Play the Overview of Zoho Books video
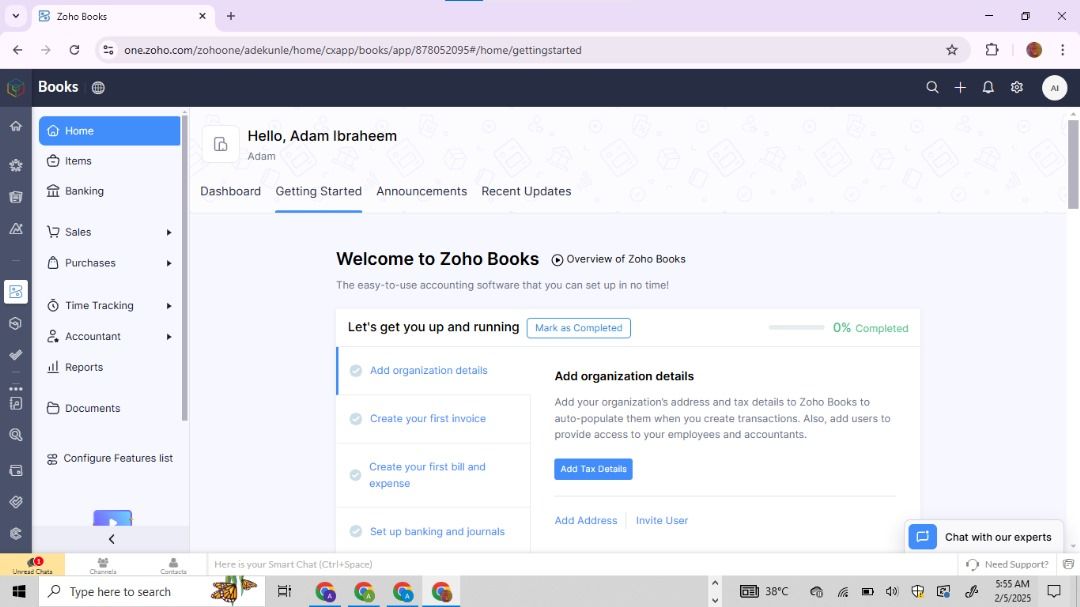Image resolution: width=1080 pixels, height=607 pixels. pos(618,259)
